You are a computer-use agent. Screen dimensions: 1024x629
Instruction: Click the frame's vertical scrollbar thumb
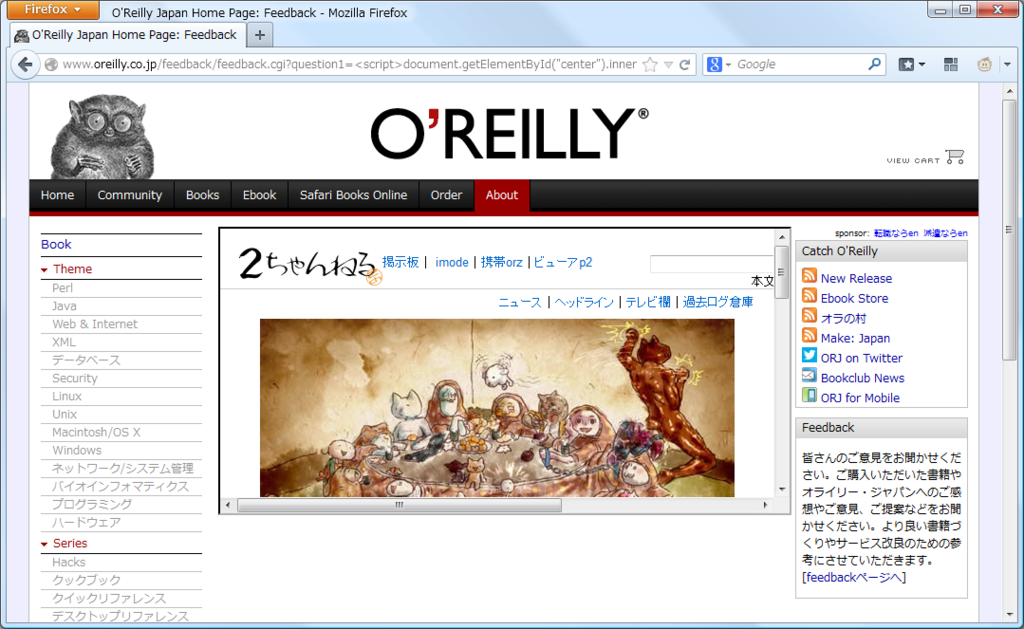782,272
